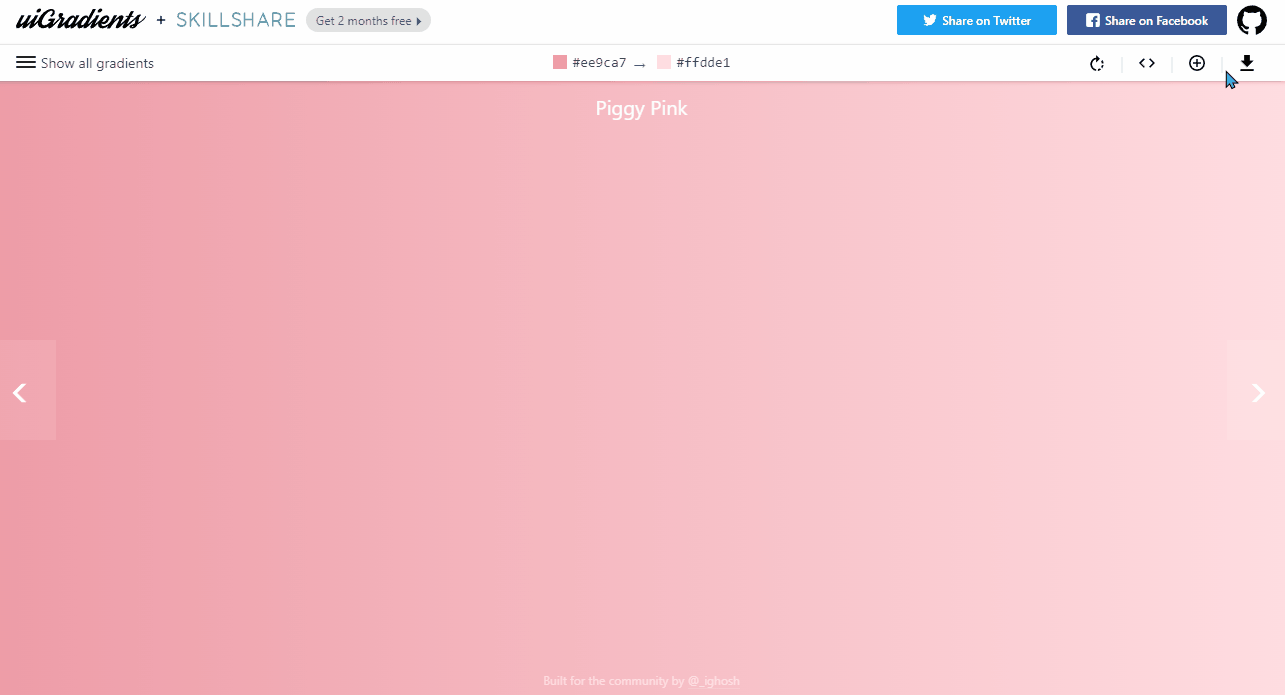Click the Facebook logo icon

[1093, 20]
